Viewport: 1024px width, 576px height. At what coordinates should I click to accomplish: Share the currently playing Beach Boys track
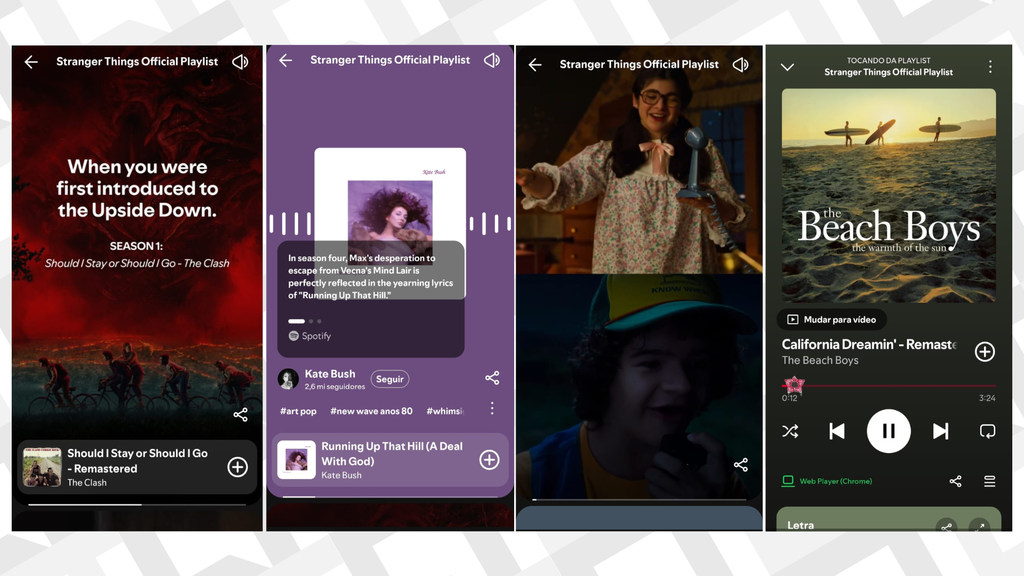pyautogui.click(x=955, y=481)
